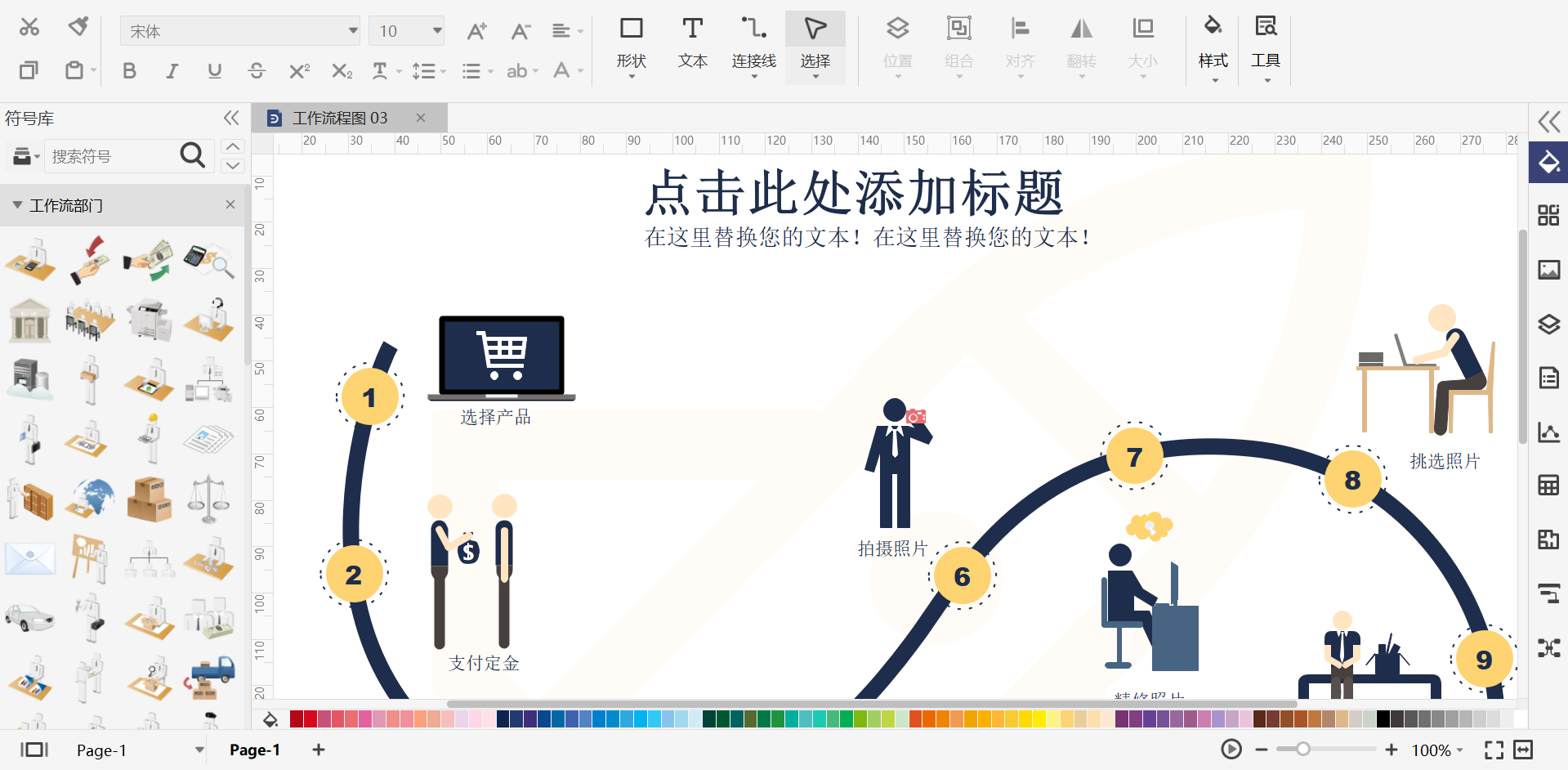Click the zoom slider handle
The width and height of the screenshot is (1568, 770).
point(1303,749)
